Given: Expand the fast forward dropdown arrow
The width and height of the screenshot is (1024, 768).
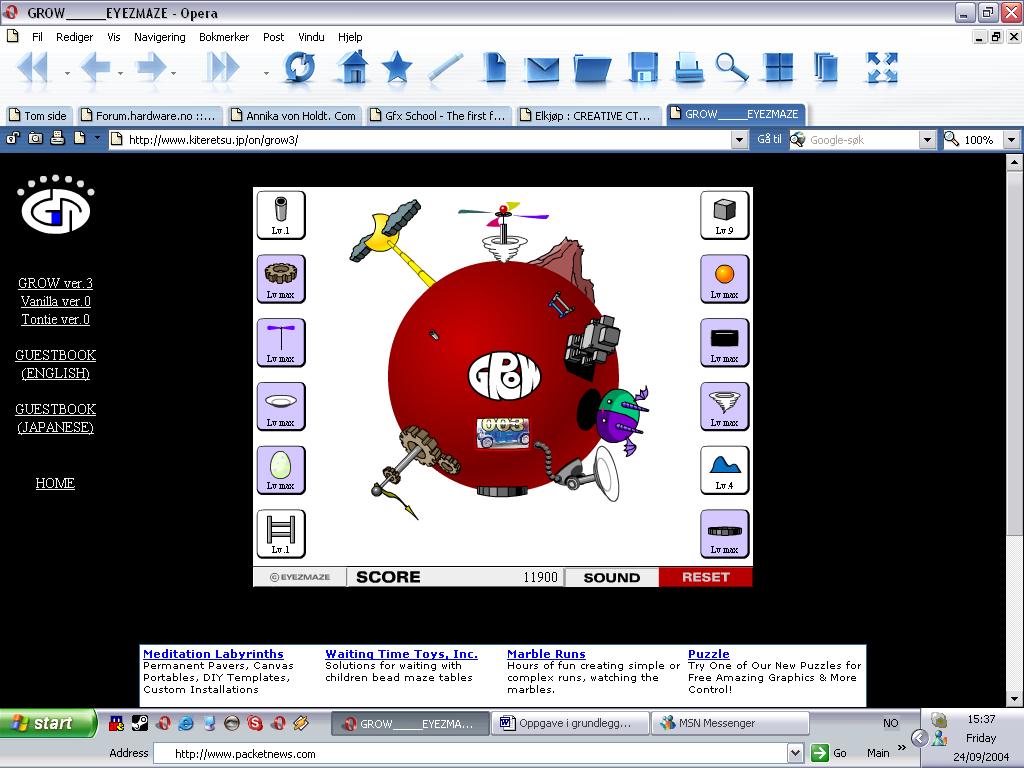Looking at the screenshot, I should click(266, 73).
